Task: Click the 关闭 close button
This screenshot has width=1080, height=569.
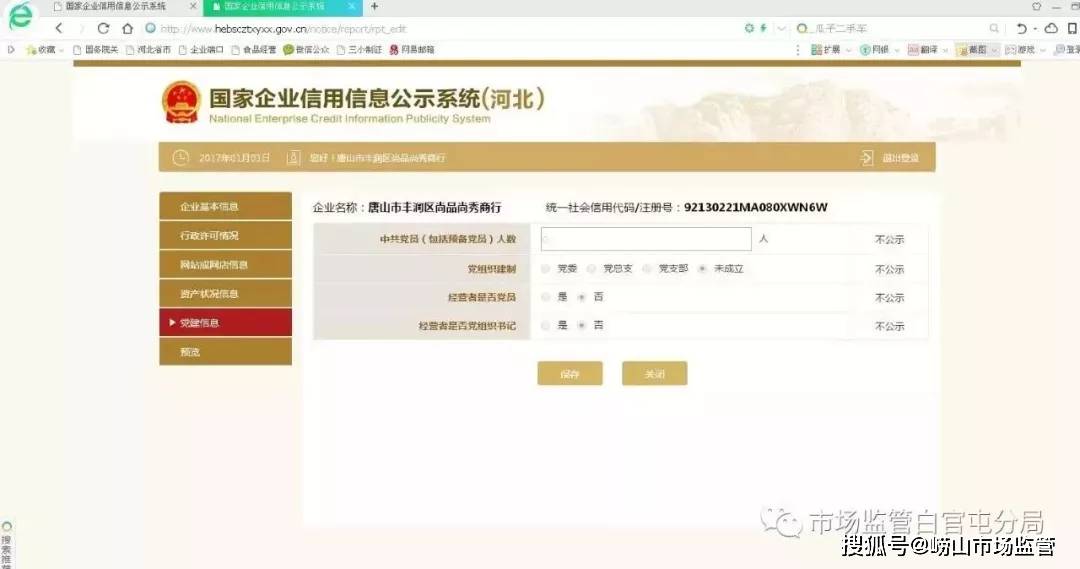Action: 654,374
